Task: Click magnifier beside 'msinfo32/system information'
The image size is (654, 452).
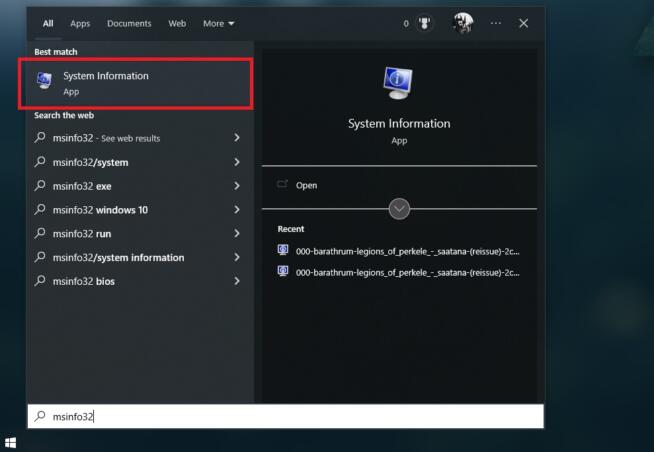Action: pyautogui.click(x=40, y=257)
